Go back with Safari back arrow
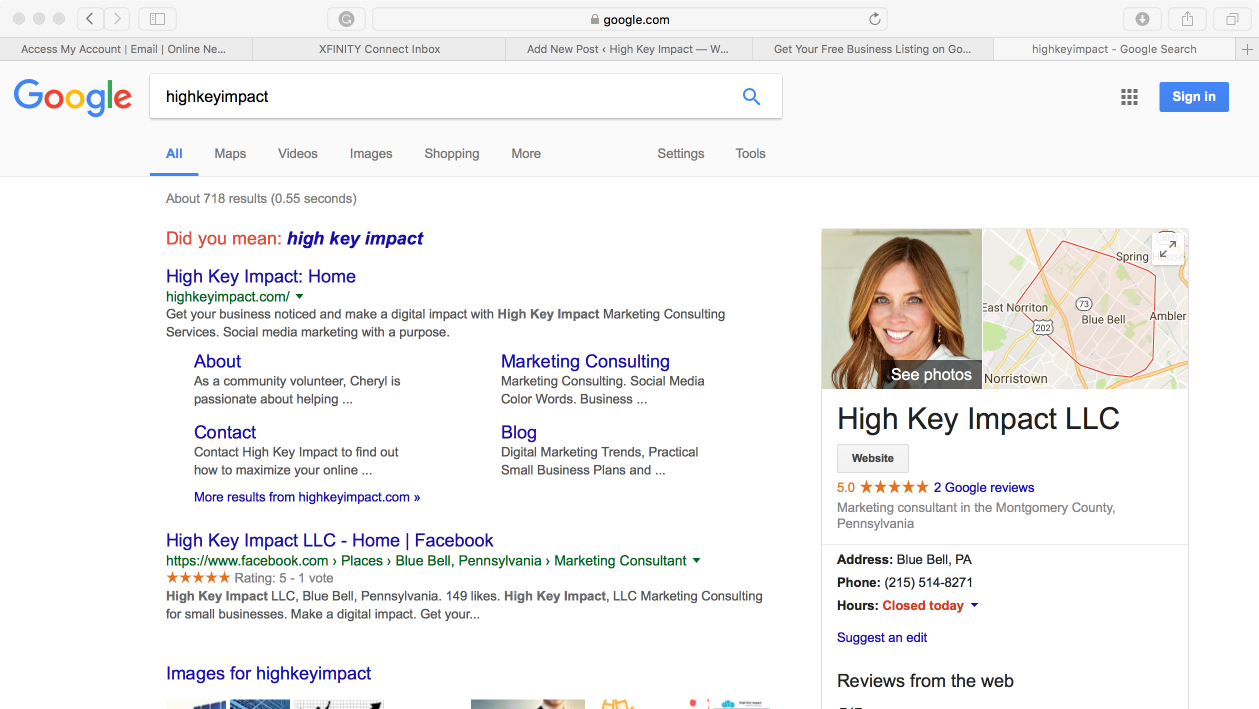Viewport: 1259px width, 709px height. click(90, 19)
